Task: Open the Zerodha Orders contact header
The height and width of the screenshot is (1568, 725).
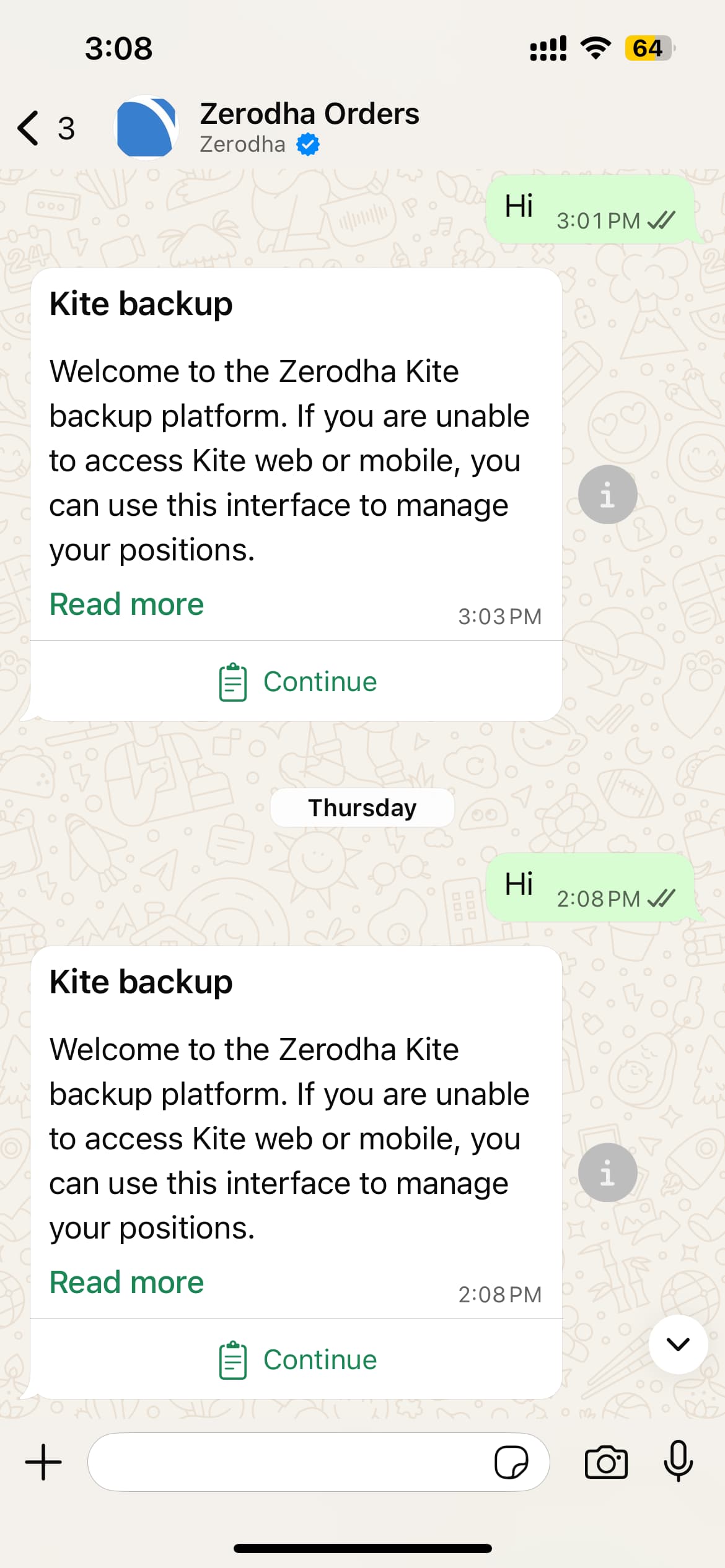Action: (x=309, y=128)
